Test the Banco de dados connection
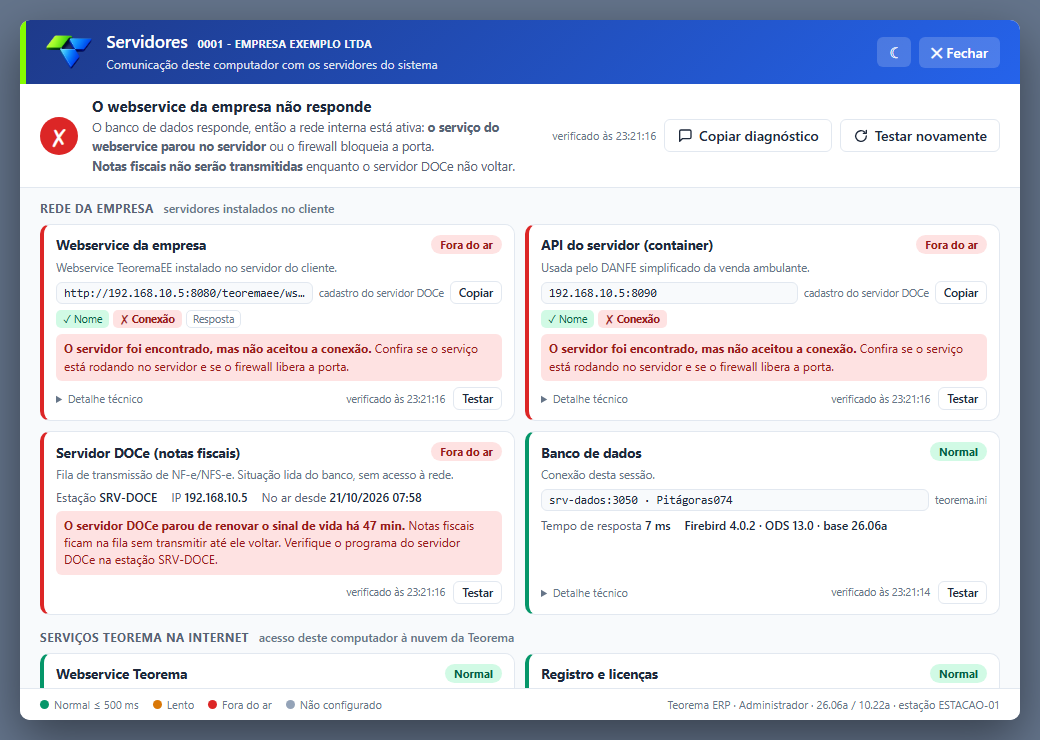Image resolution: width=1040 pixels, height=740 pixels. (962, 593)
